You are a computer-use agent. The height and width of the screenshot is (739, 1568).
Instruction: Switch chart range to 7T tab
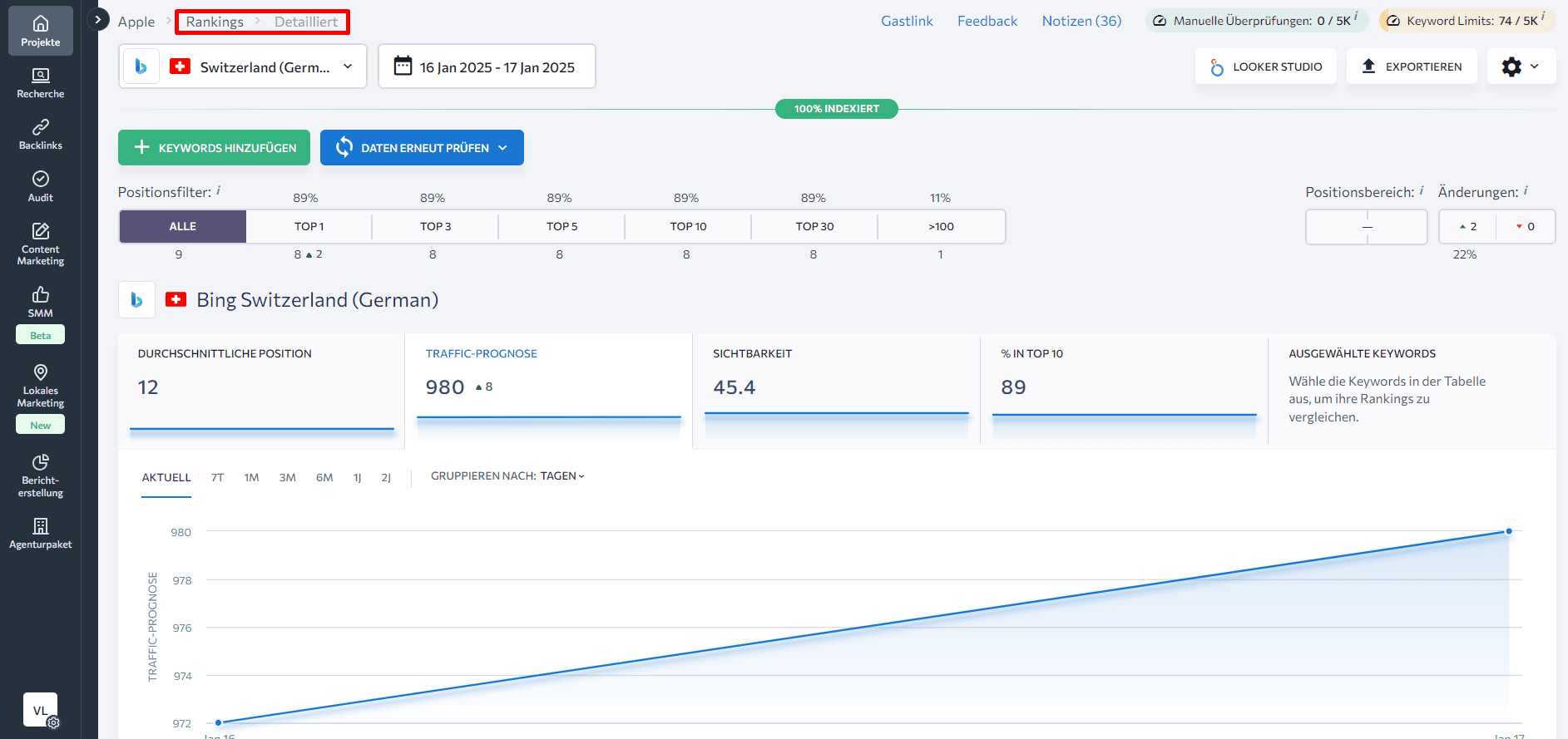[217, 477]
